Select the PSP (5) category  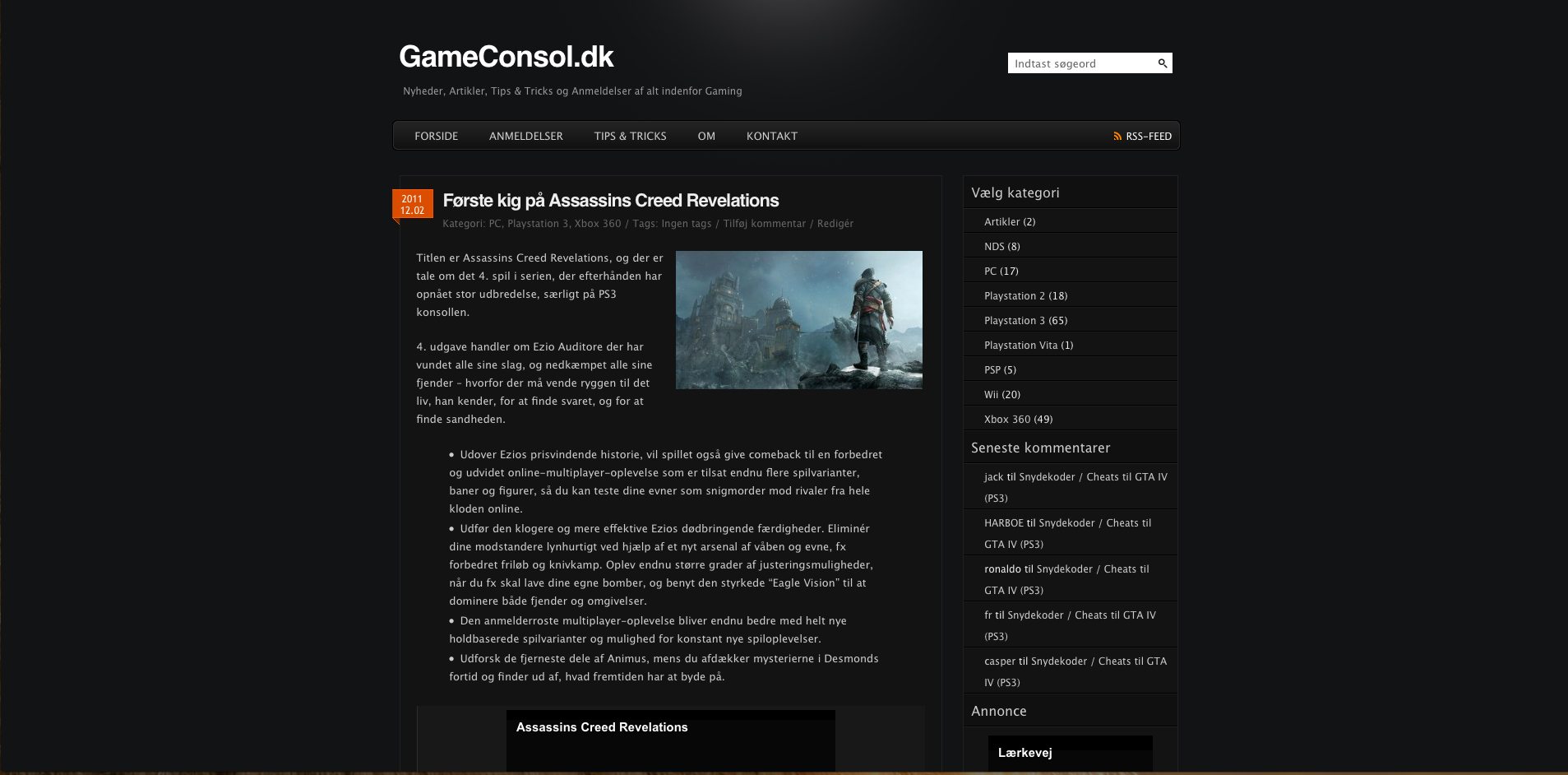tap(1000, 369)
